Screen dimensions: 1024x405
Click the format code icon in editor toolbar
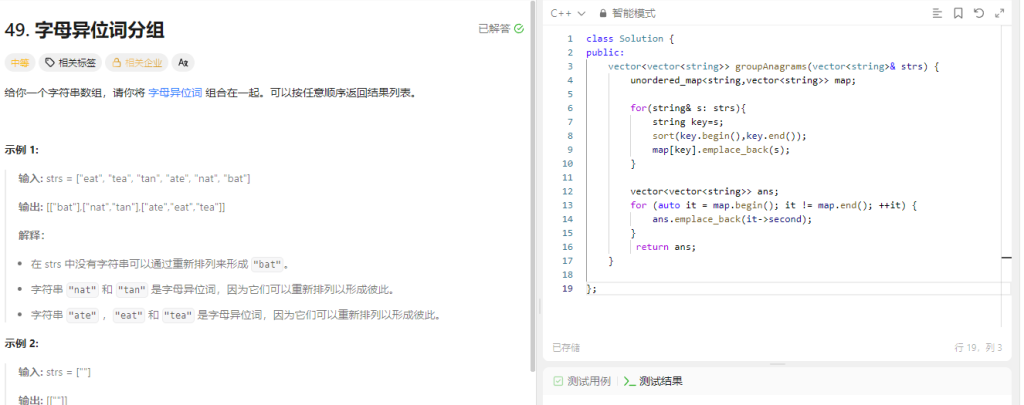[x=937, y=13]
